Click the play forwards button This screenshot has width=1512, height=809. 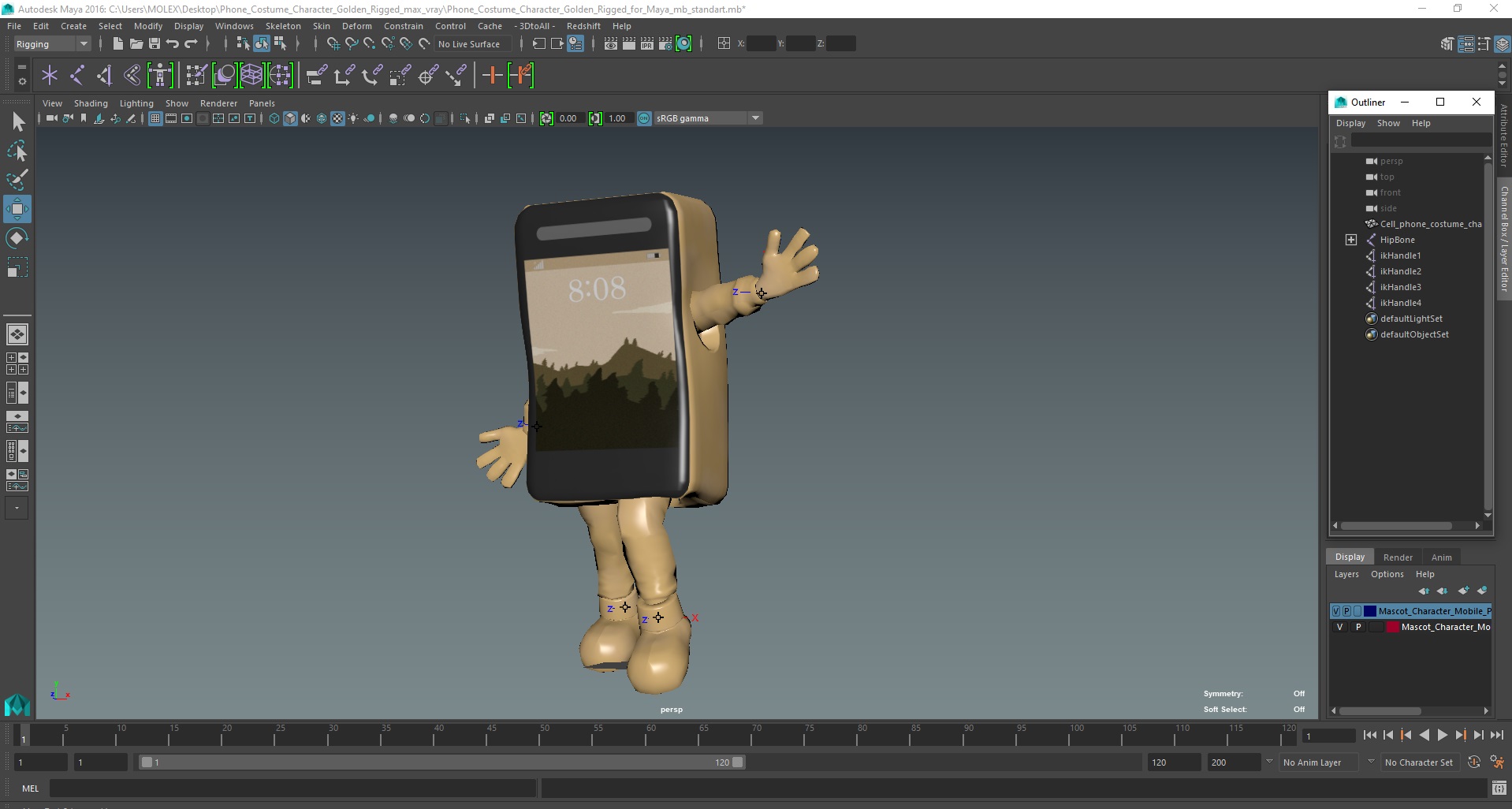(x=1442, y=735)
